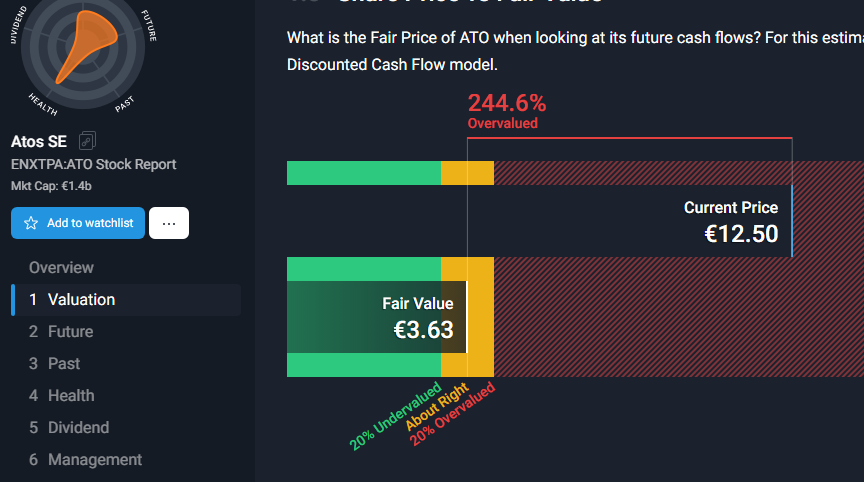Screen dimensions: 864x482
Task: Go to the Future section
Action: point(61,332)
